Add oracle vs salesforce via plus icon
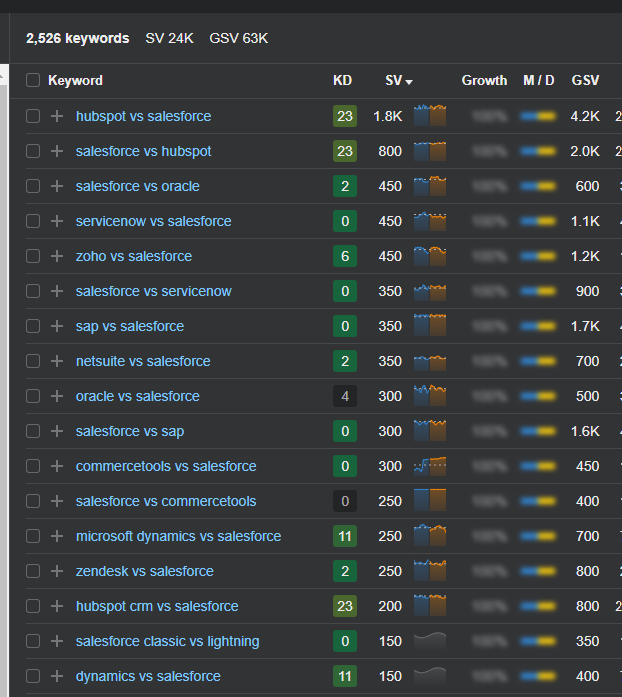Image resolution: width=622 pixels, height=697 pixels. (x=57, y=396)
